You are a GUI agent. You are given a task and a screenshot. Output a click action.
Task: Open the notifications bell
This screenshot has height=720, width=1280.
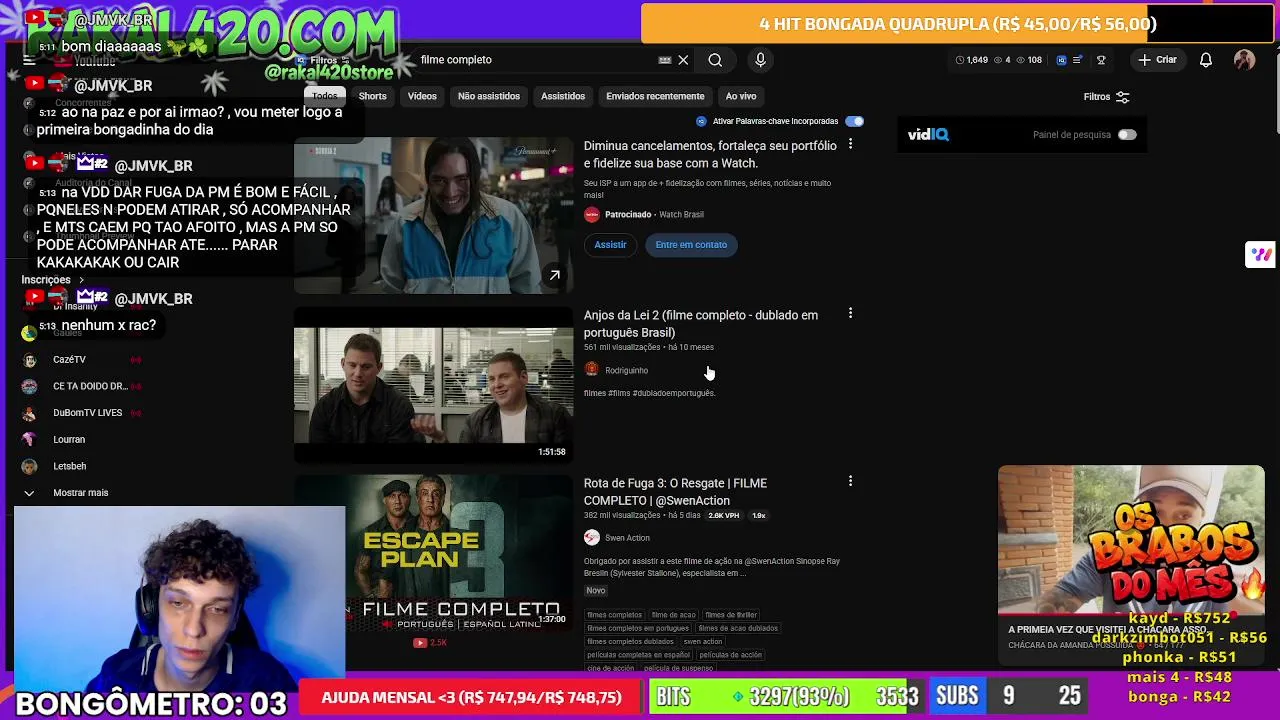[1206, 60]
